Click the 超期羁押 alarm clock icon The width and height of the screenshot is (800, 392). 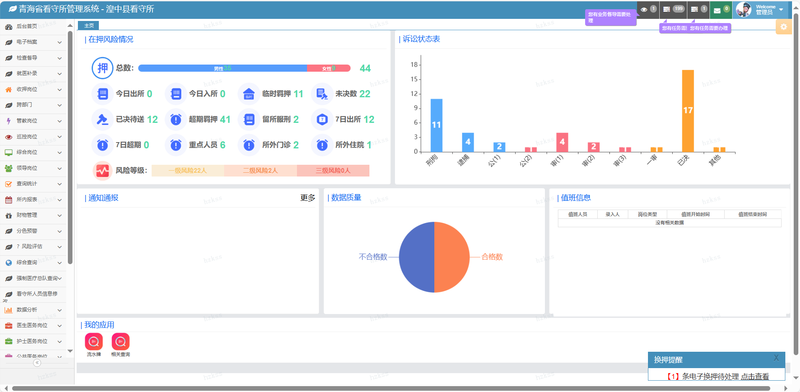[x=176, y=119]
